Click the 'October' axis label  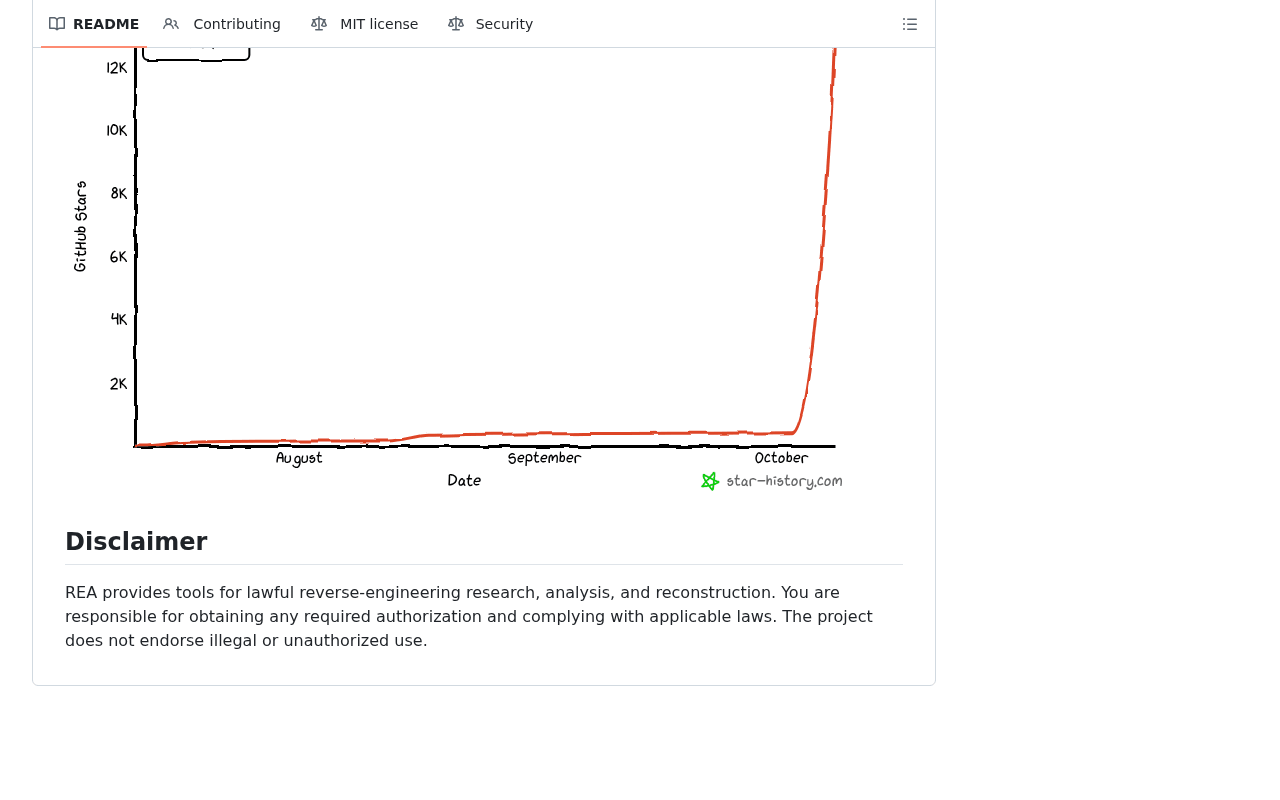click(781, 458)
